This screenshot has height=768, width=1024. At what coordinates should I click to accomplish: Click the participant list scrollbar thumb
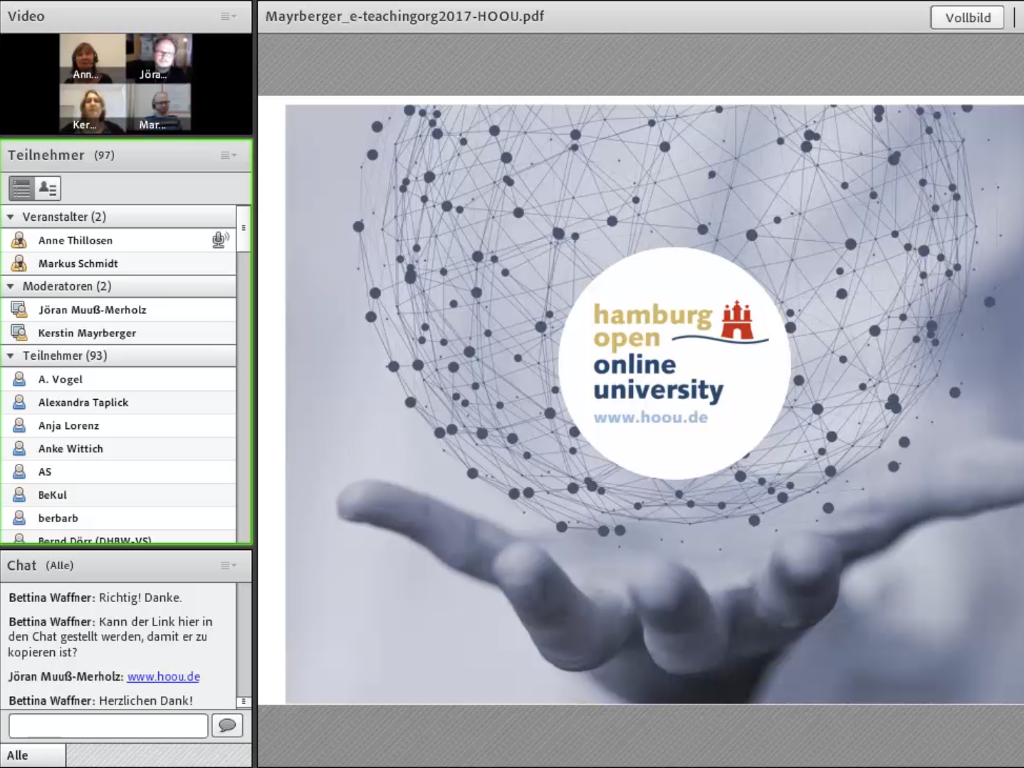(x=243, y=229)
